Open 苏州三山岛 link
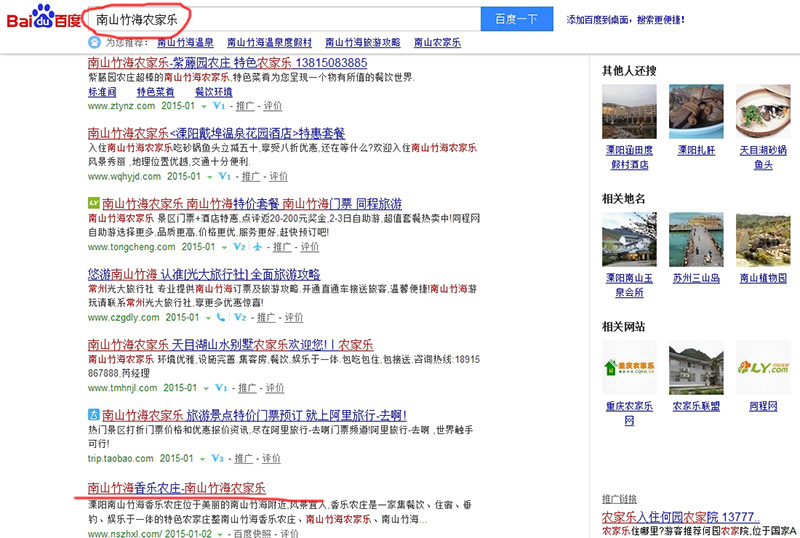The height and width of the screenshot is (538, 800). click(x=696, y=278)
